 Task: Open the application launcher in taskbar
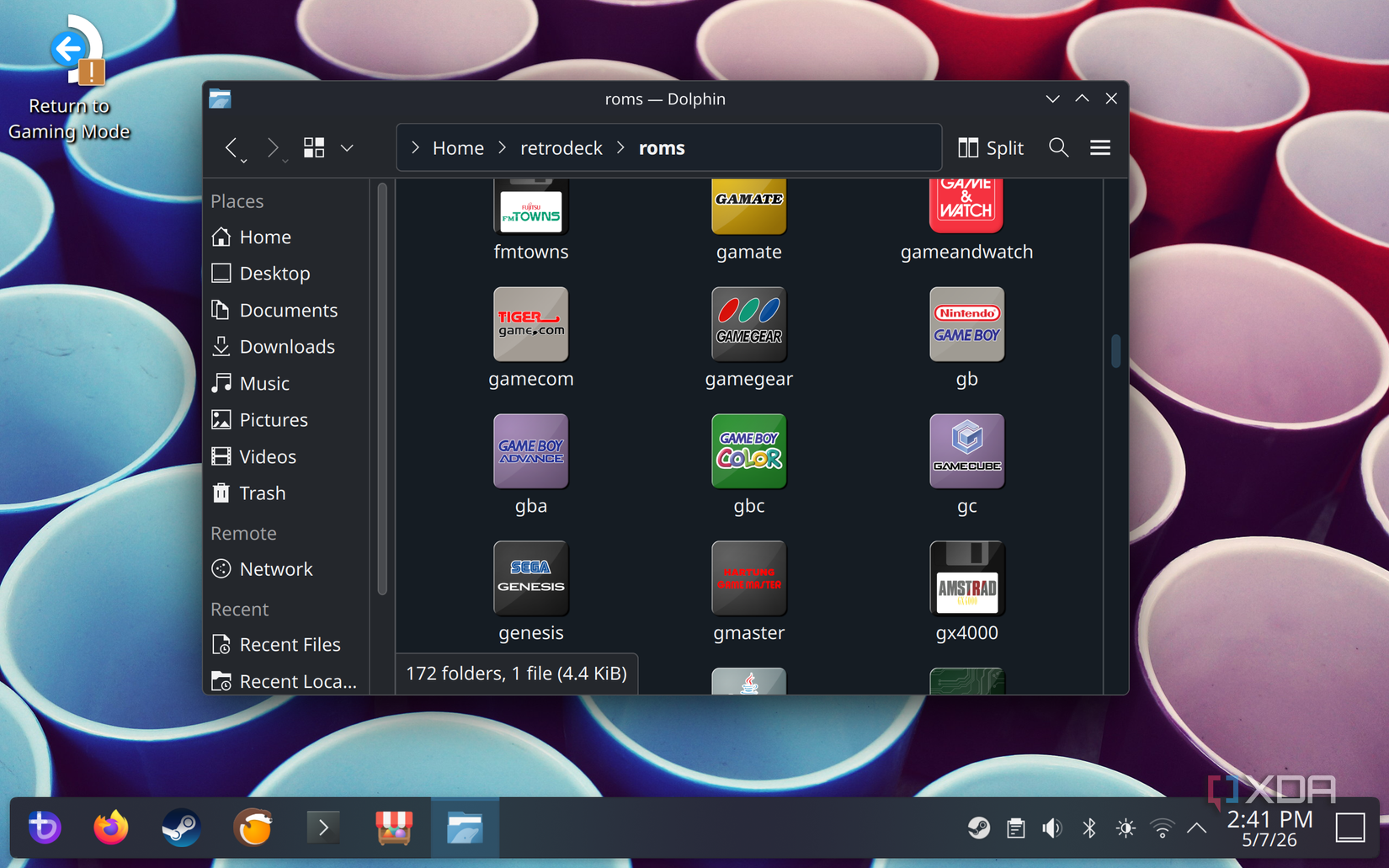coord(44,828)
